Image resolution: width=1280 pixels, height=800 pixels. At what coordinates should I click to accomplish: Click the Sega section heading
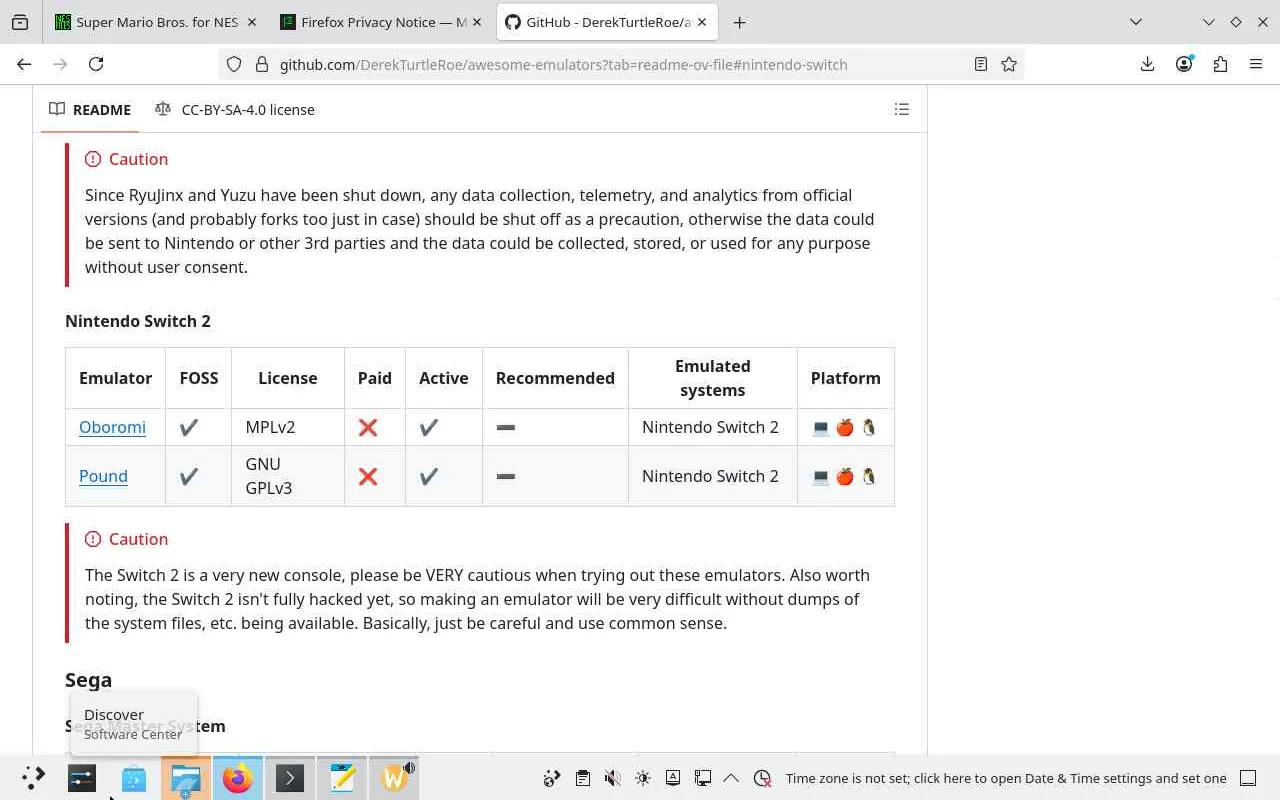pos(88,680)
